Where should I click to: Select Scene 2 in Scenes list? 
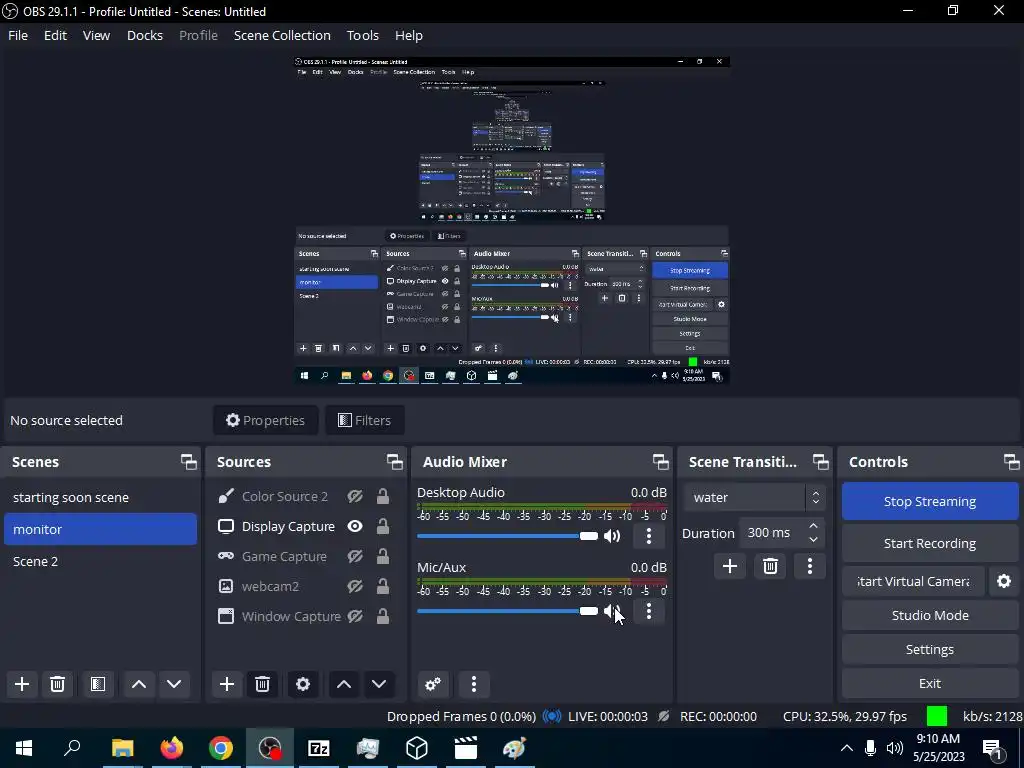(x=100, y=562)
